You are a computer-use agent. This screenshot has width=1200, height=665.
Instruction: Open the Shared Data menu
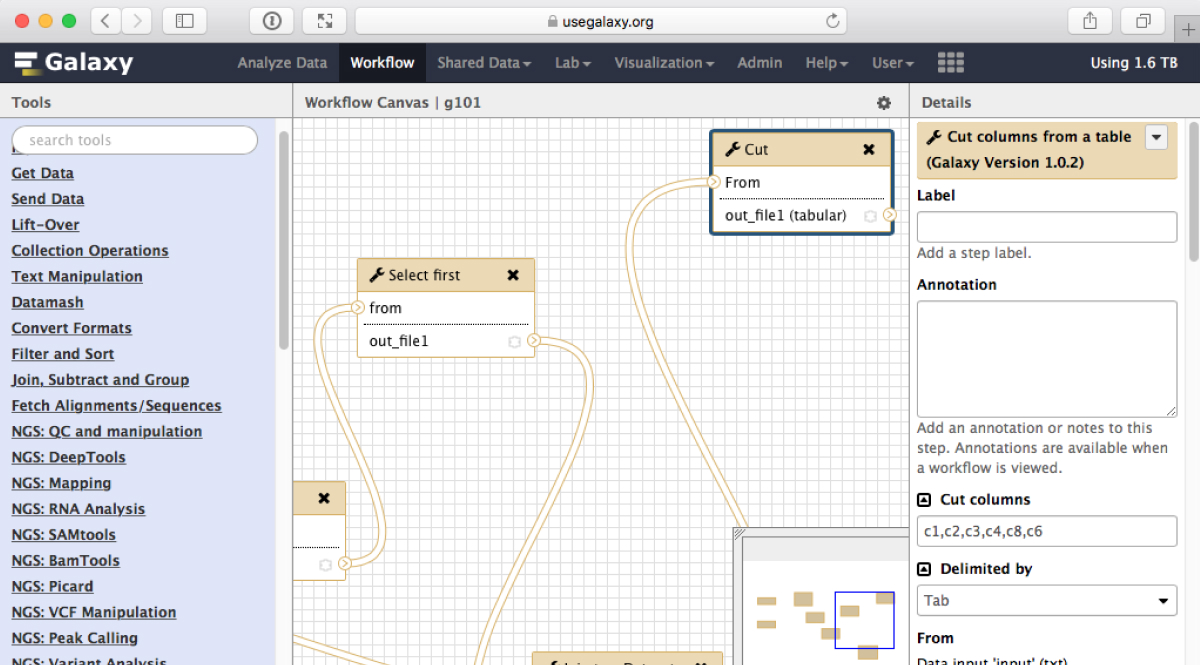pyautogui.click(x=484, y=63)
